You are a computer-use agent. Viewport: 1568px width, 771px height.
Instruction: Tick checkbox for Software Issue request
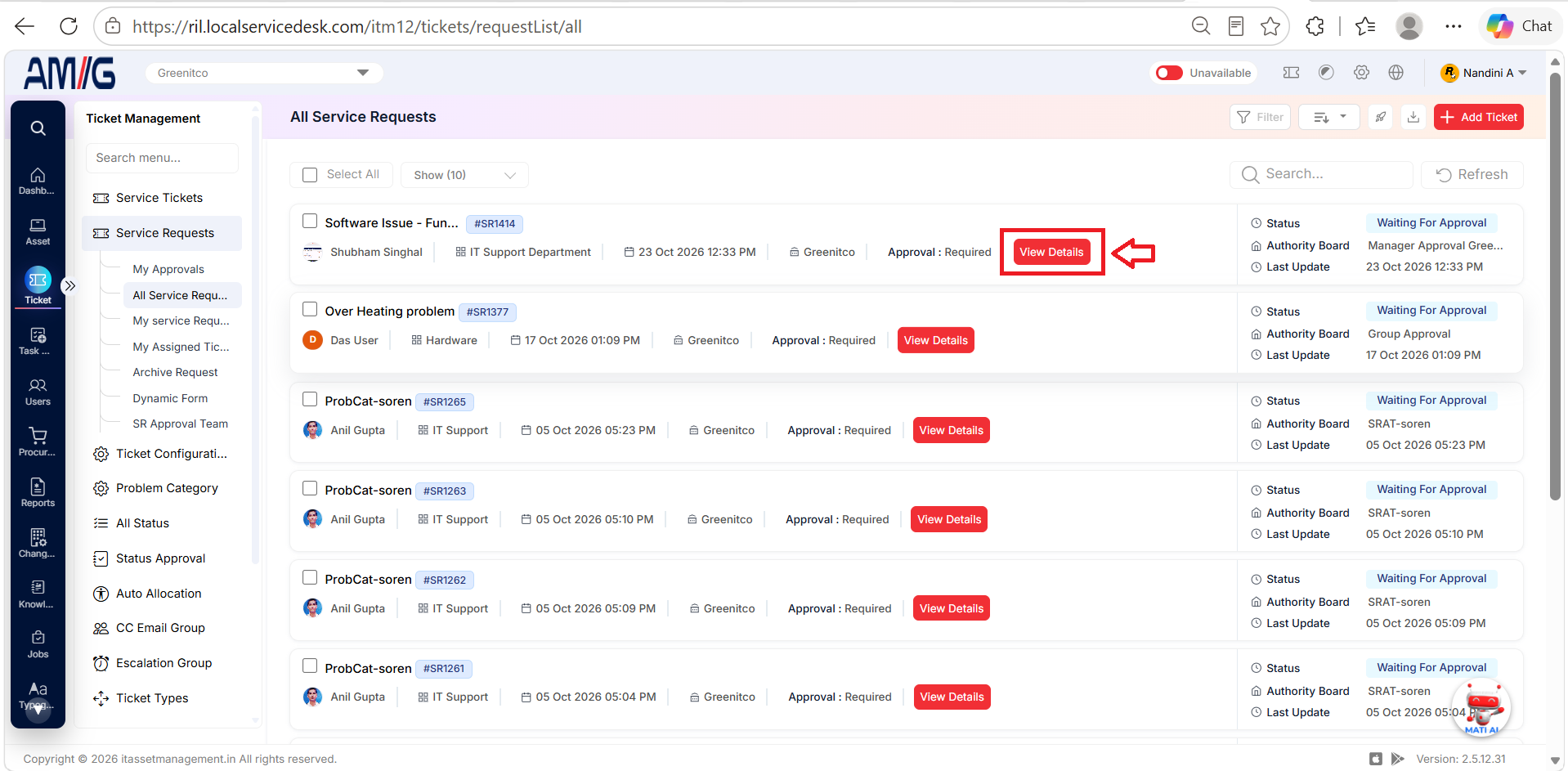(310, 221)
